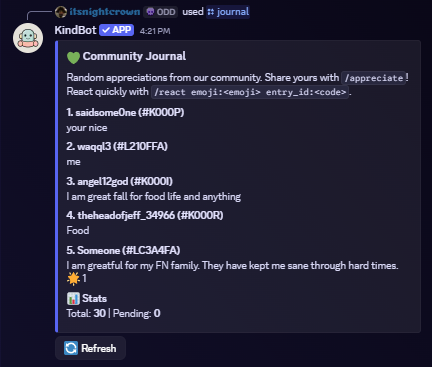Open KindBot's robot avatar
This screenshot has height=367, width=432.
coord(28,38)
